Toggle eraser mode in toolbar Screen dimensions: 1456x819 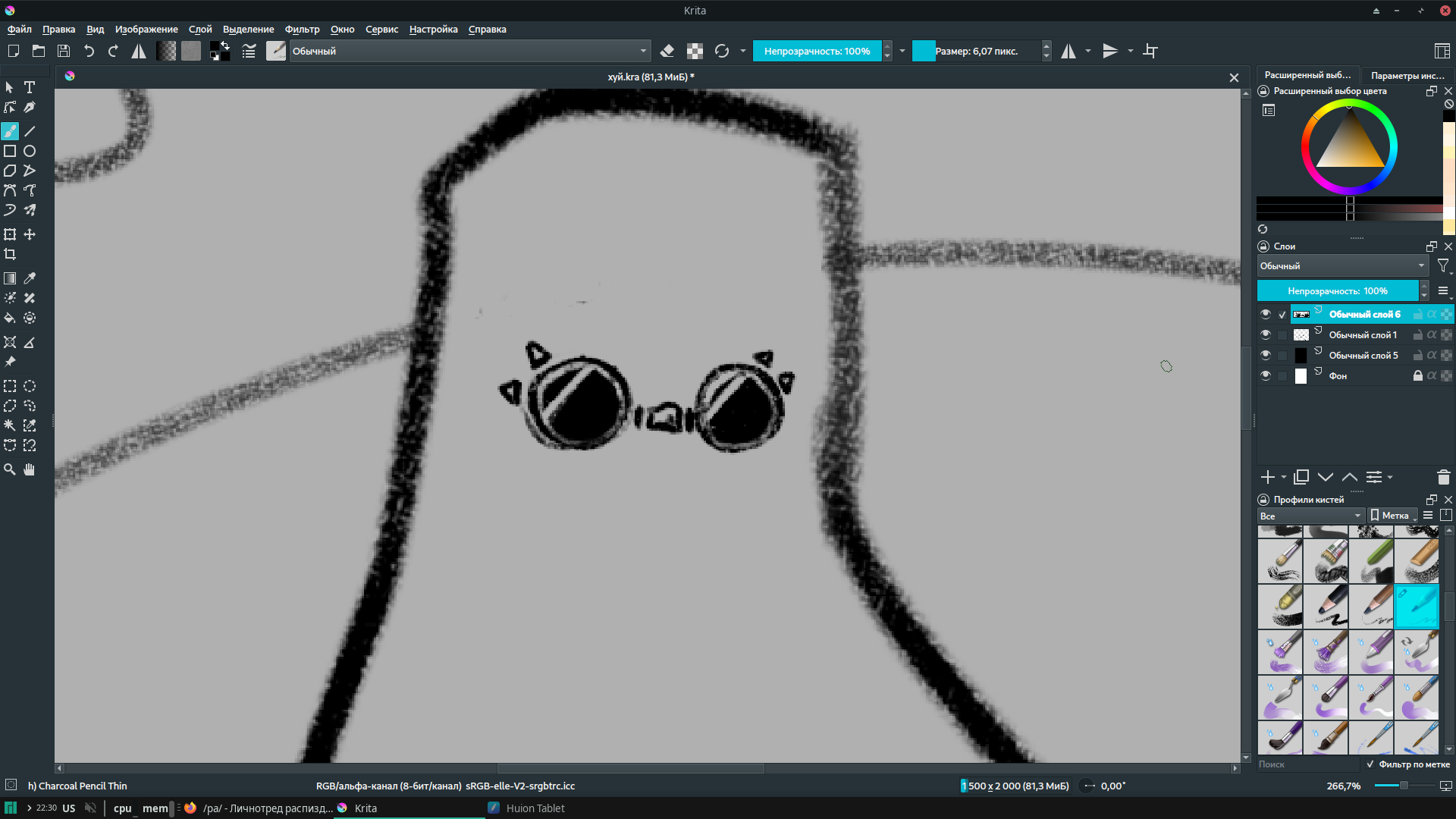point(667,51)
